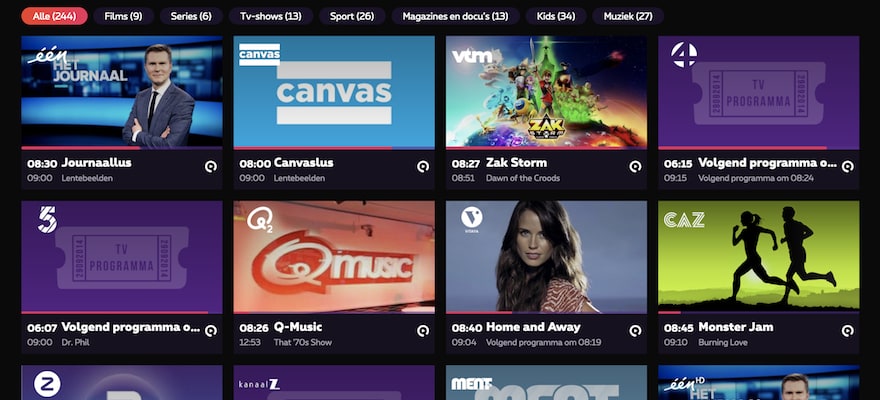Click replay icon on Canvaslus card
Image resolution: width=880 pixels, height=400 pixels.
tap(423, 167)
